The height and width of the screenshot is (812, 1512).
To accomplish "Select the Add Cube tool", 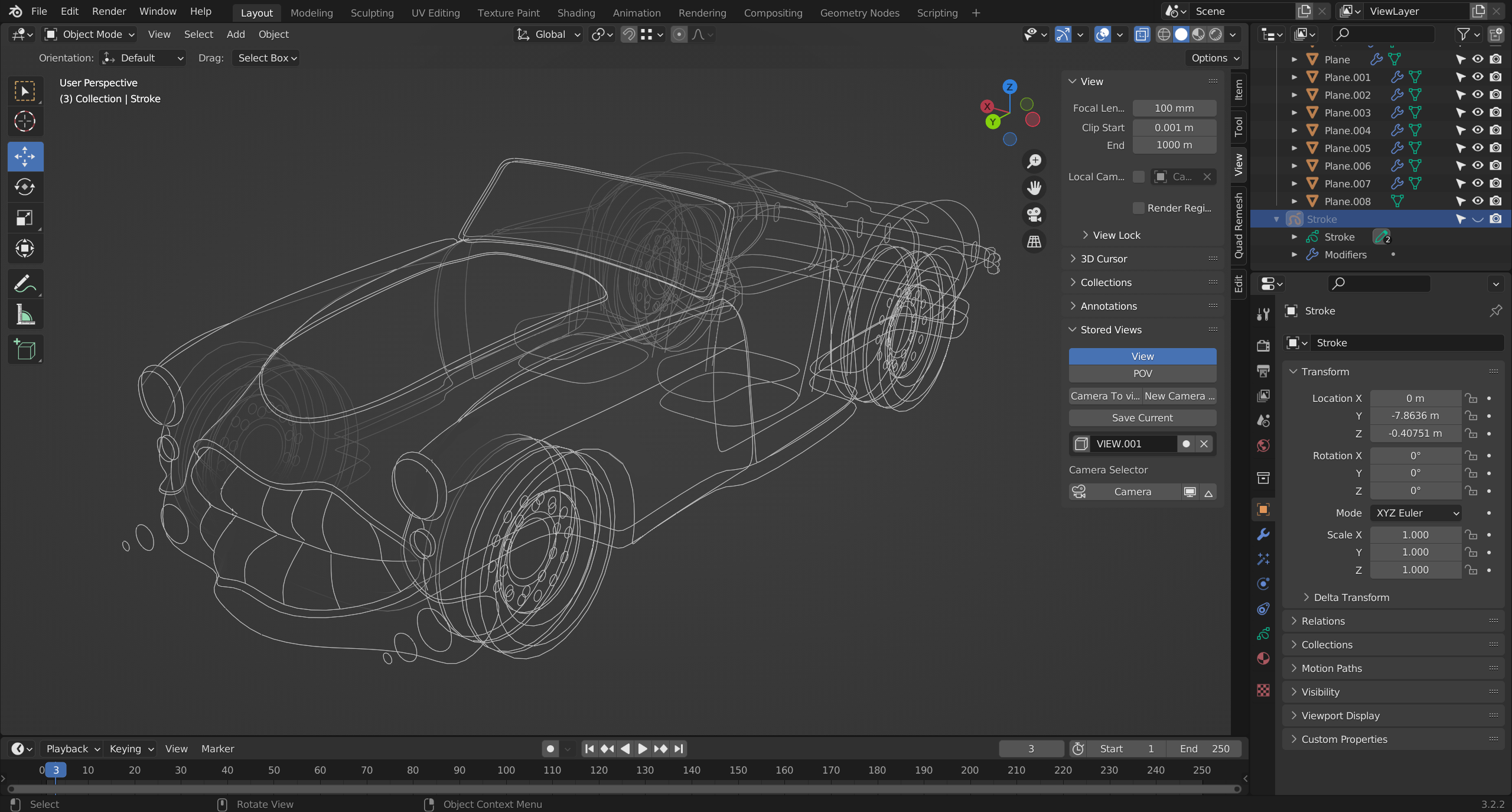I will click(25, 350).
